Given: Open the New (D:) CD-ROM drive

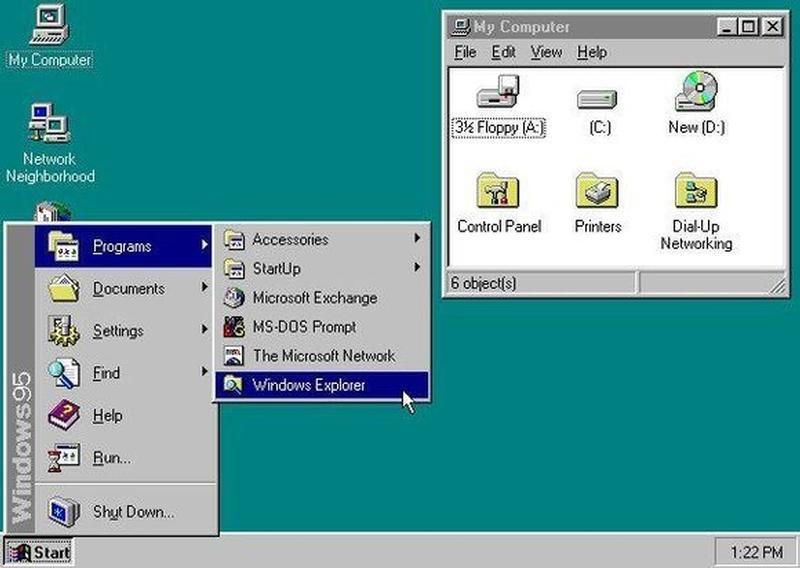Looking at the screenshot, I should [x=696, y=95].
